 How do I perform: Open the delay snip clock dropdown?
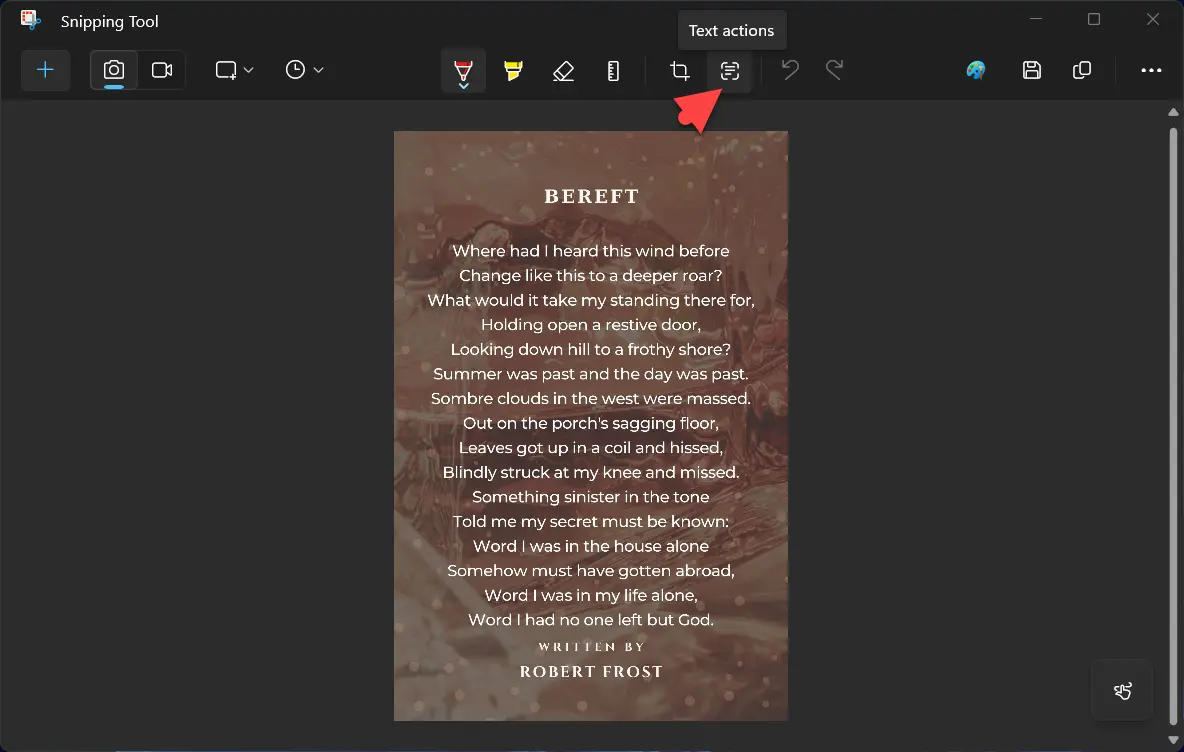point(304,70)
